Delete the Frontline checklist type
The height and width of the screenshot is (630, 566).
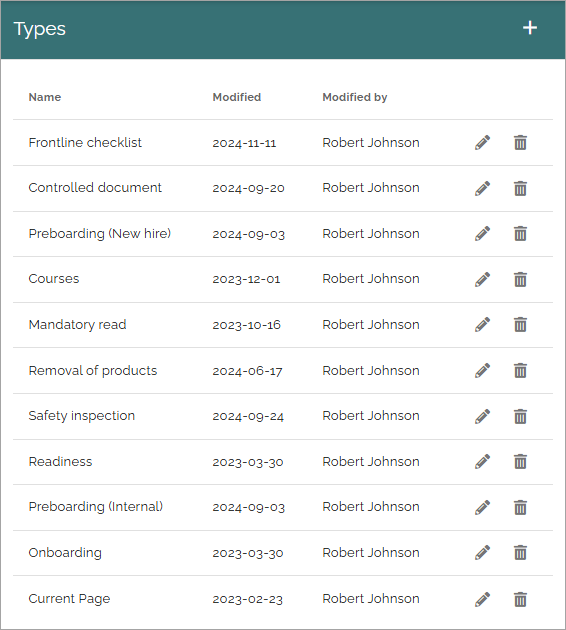point(520,143)
